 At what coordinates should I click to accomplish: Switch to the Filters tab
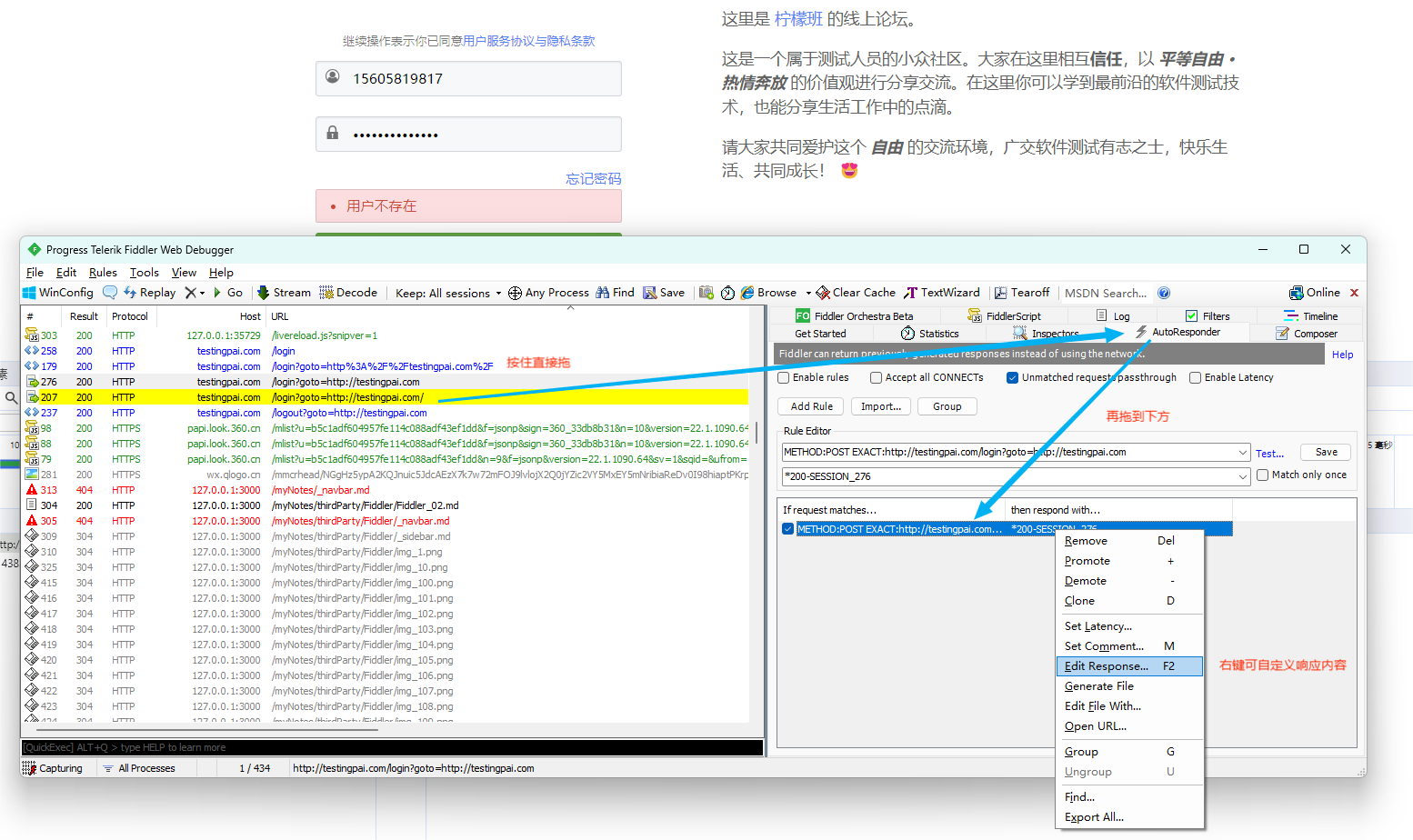1208,316
